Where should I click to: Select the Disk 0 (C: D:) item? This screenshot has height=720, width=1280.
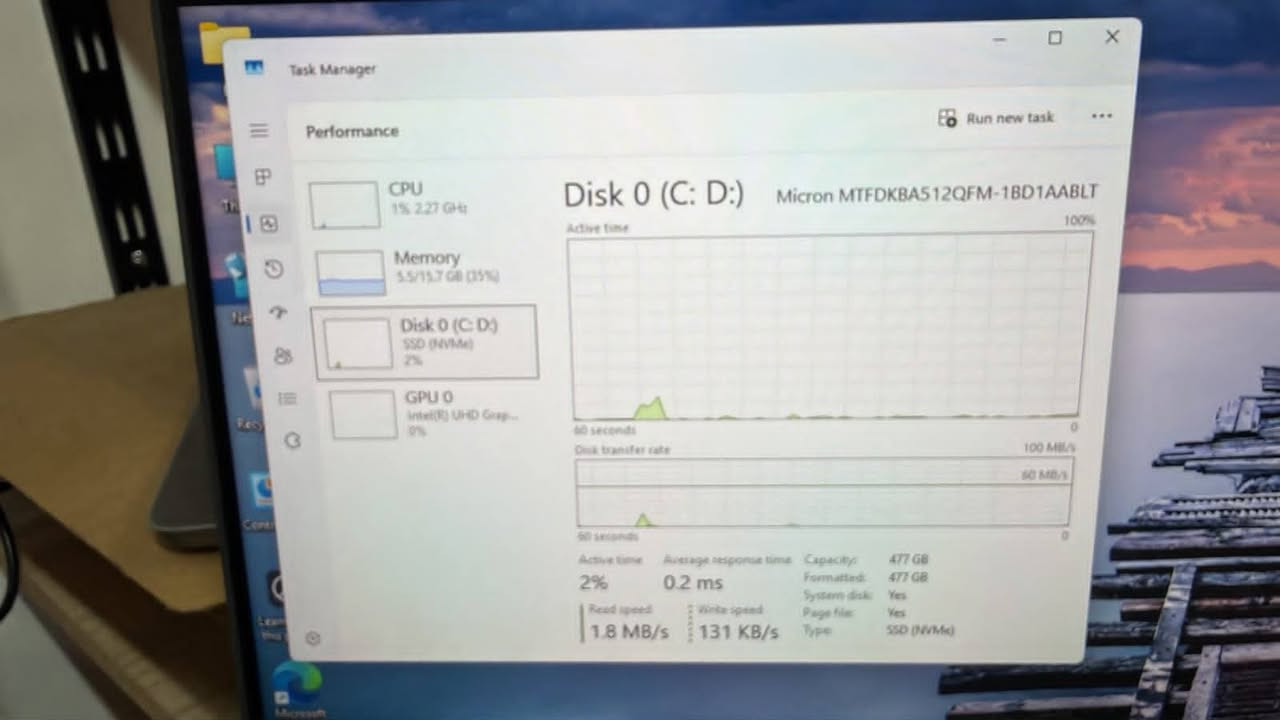[x=426, y=343]
